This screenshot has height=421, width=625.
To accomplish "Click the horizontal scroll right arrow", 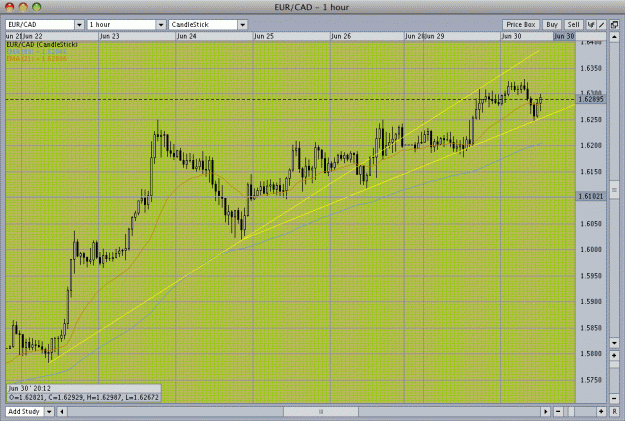I will point(545,411).
